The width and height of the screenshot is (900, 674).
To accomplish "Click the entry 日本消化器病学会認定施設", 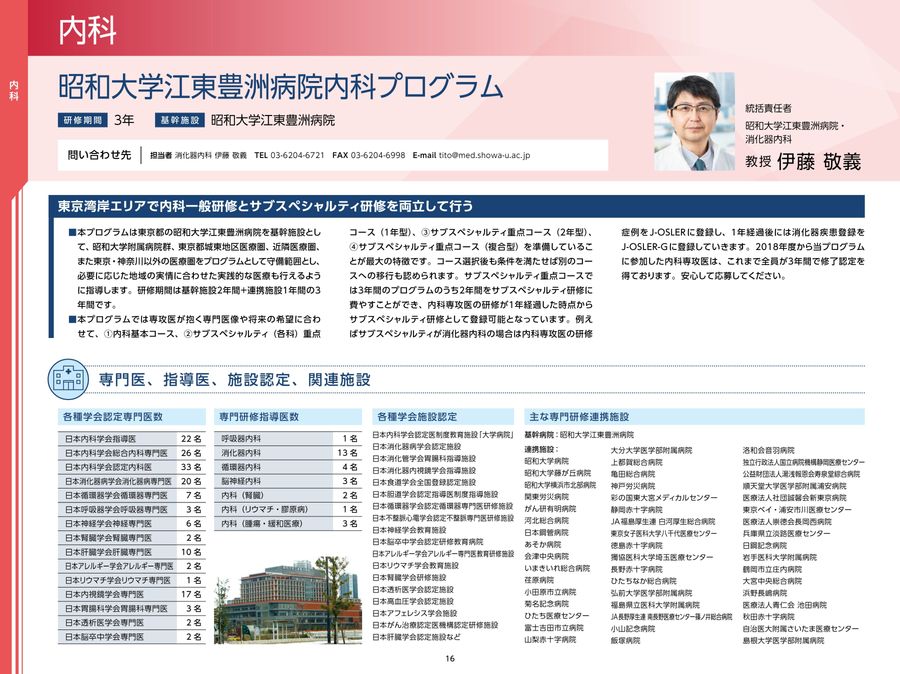I will tap(417, 447).
